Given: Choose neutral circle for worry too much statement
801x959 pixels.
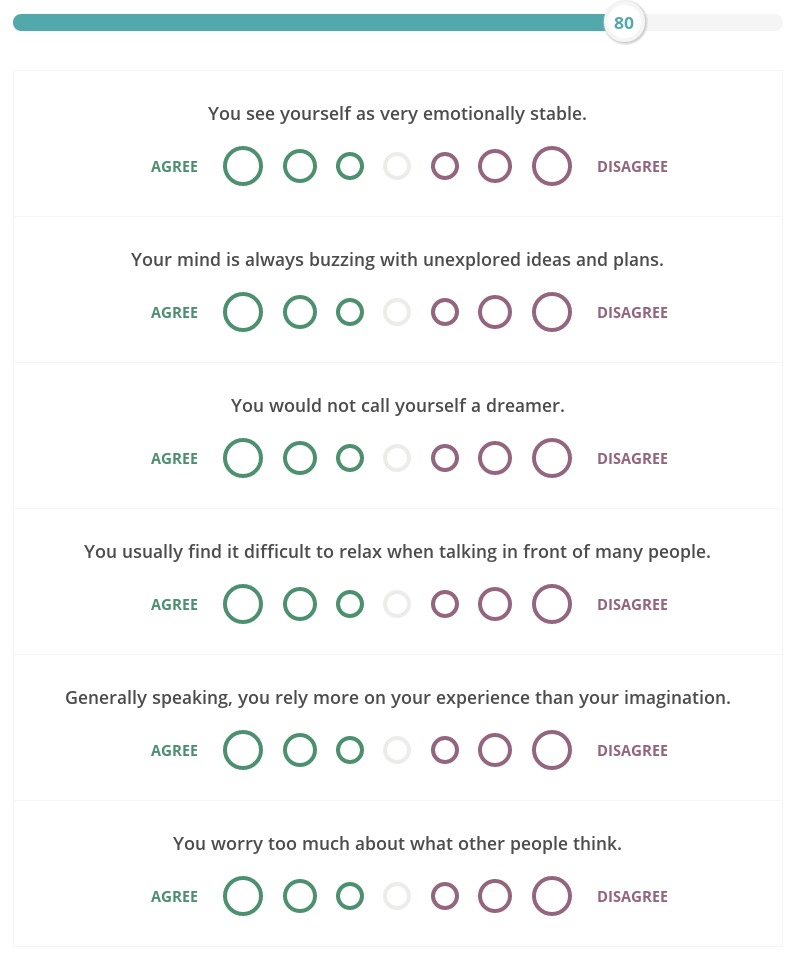Looking at the screenshot, I should click(397, 896).
